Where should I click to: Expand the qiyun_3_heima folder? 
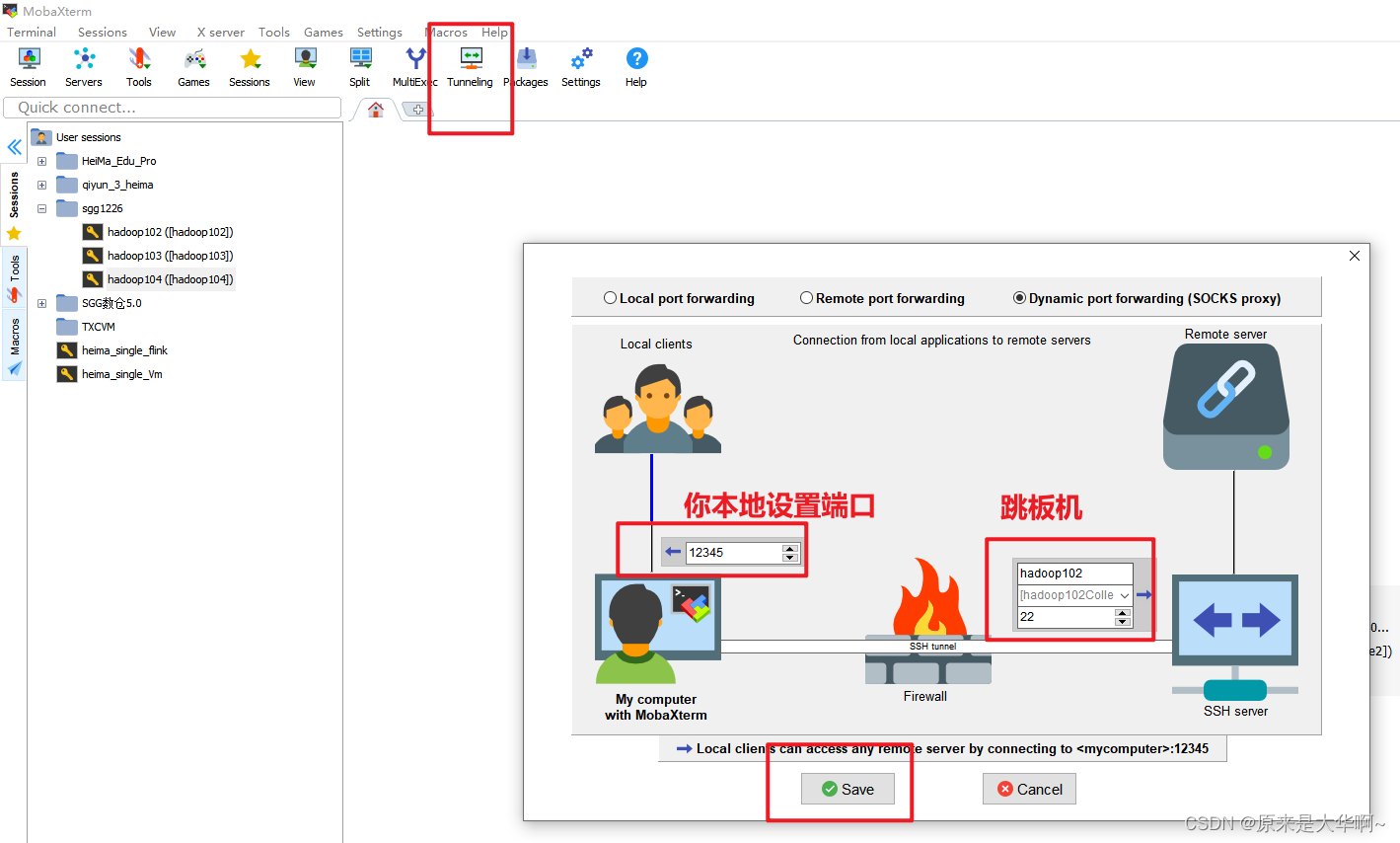[41, 185]
